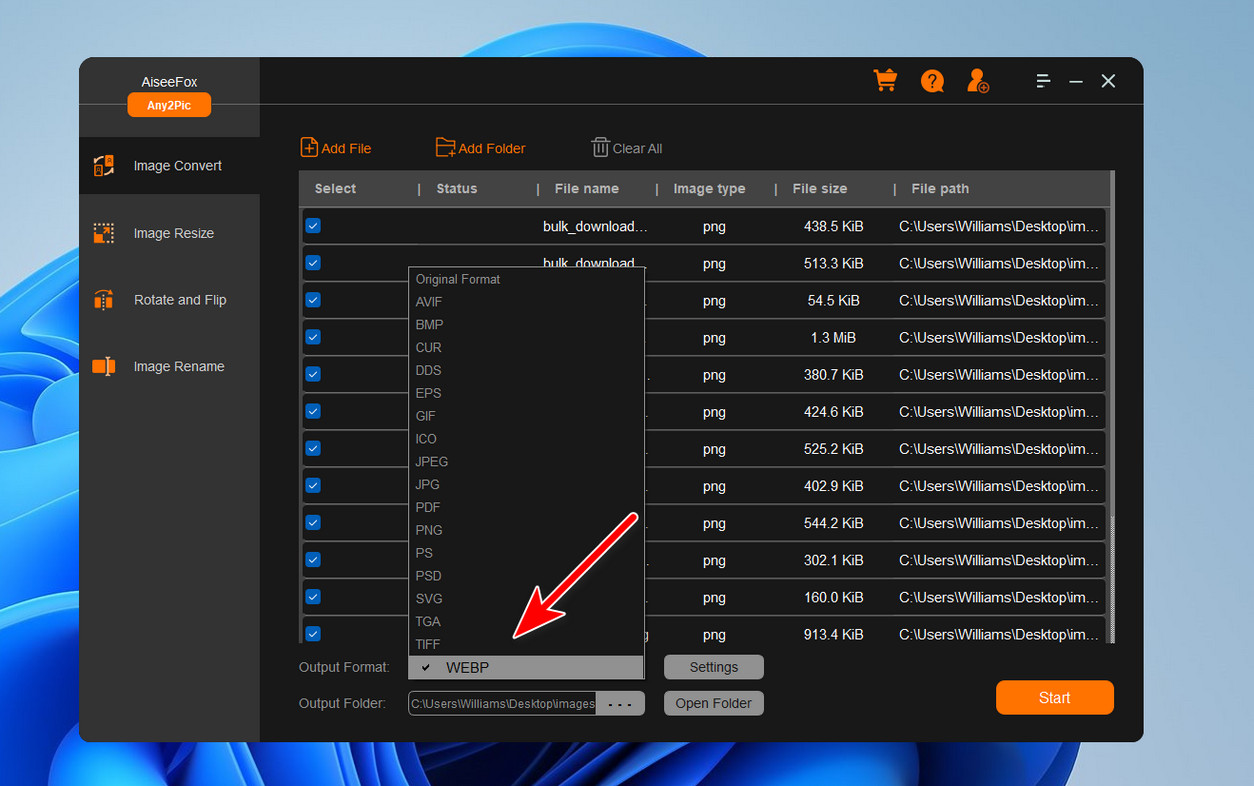This screenshot has width=1254, height=786.
Task: Uncheck the 438.5 KiB file row
Action: (313, 226)
